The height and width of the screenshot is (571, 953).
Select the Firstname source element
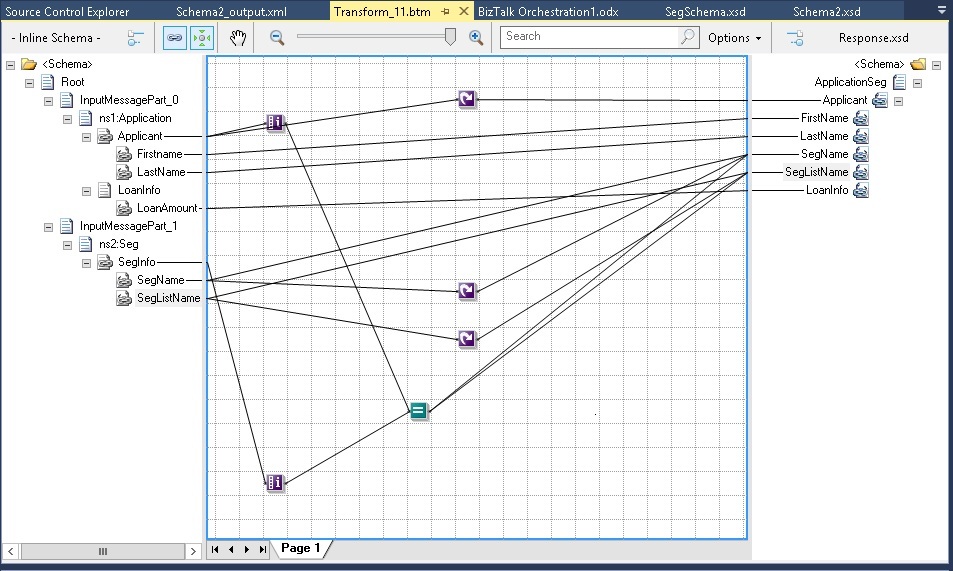159,154
